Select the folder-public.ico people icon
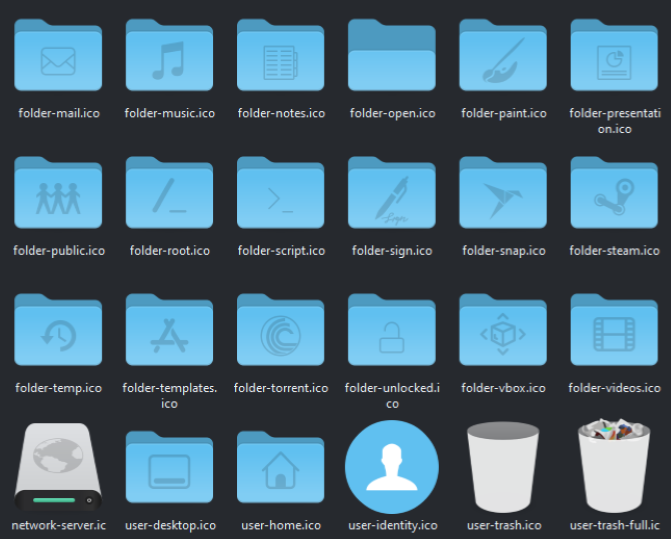Screen dimensions: 671x539 click(x=58, y=195)
